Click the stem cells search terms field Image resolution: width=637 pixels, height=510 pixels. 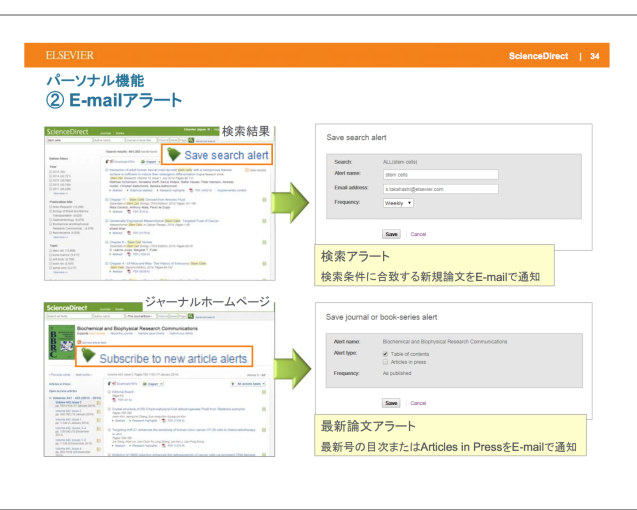tap(70, 140)
